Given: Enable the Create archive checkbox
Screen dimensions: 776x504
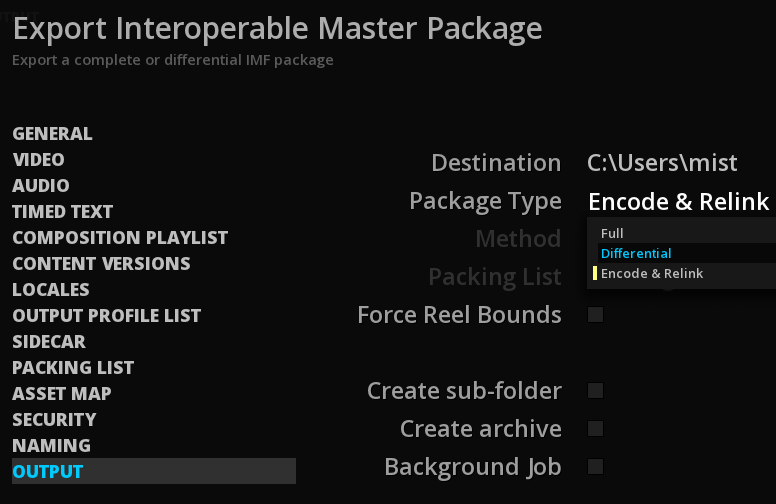Looking at the screenshot, I should [595, 428].
